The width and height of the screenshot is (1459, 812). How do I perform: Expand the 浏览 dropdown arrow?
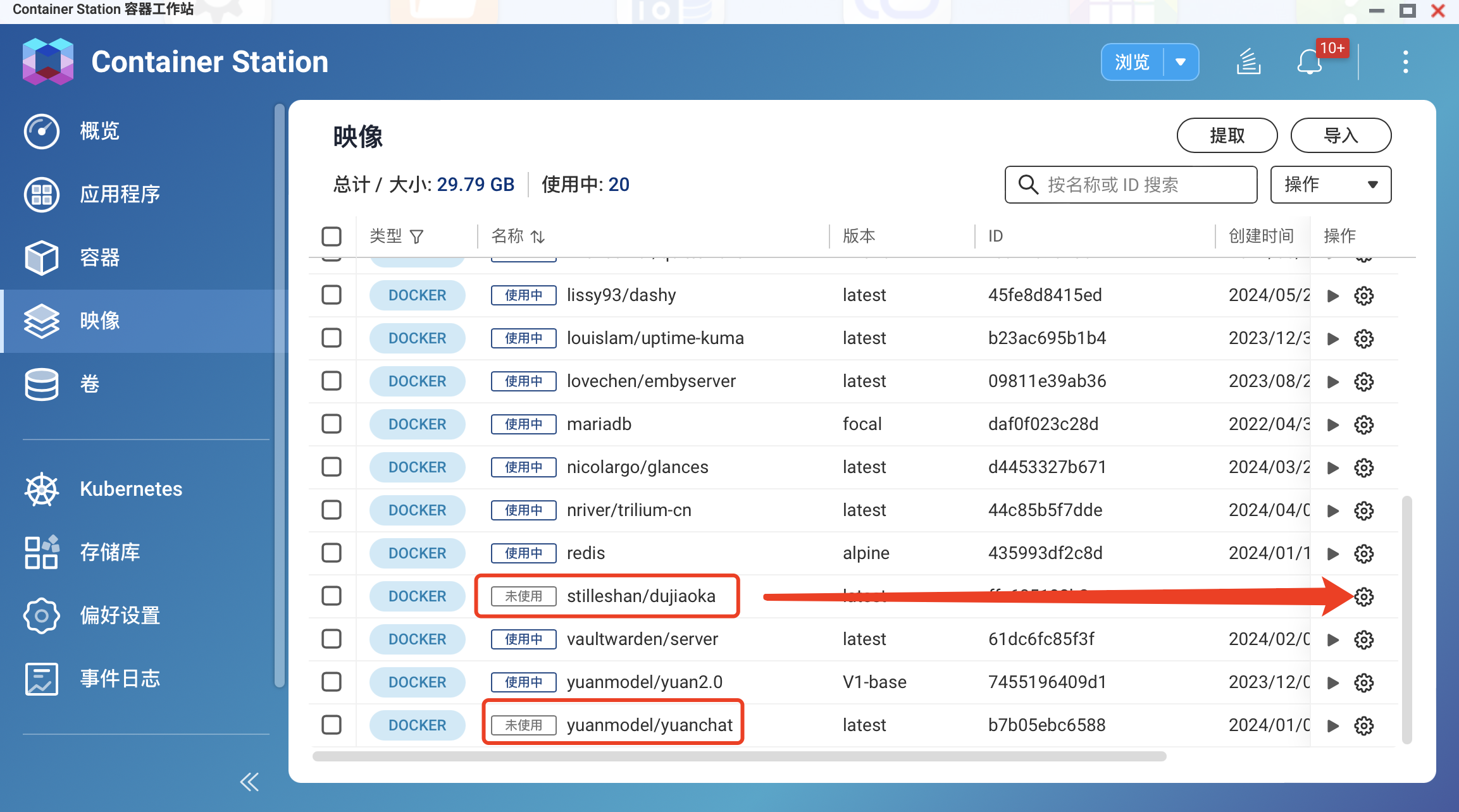coord(1181,62)
